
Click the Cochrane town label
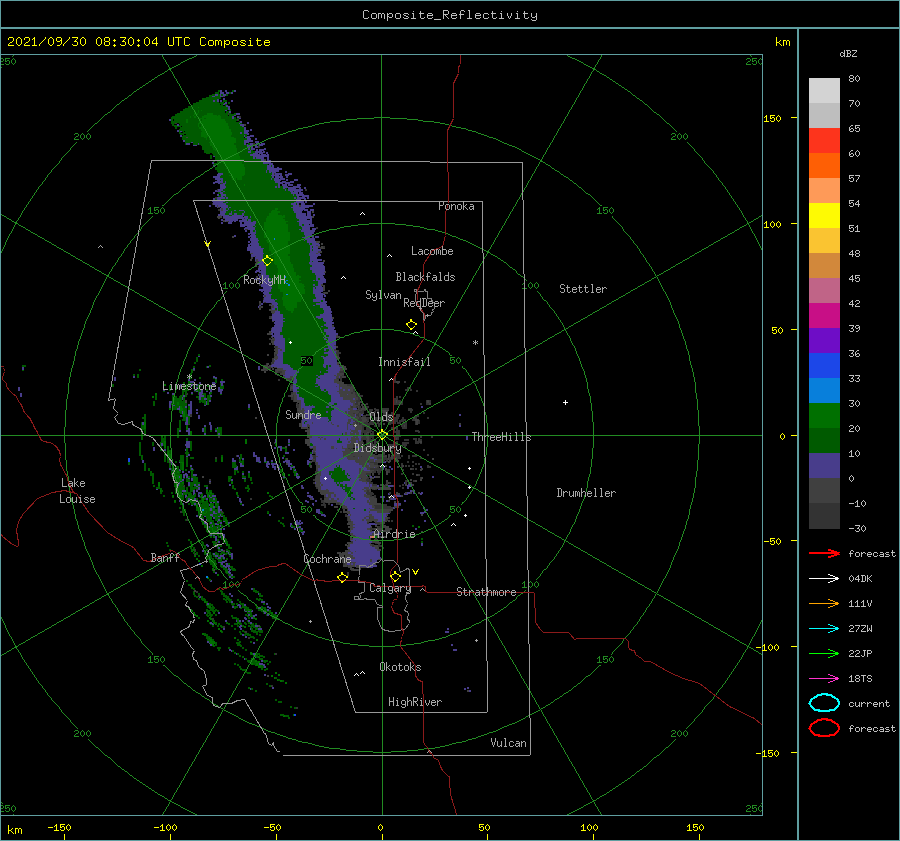(327, 559)
